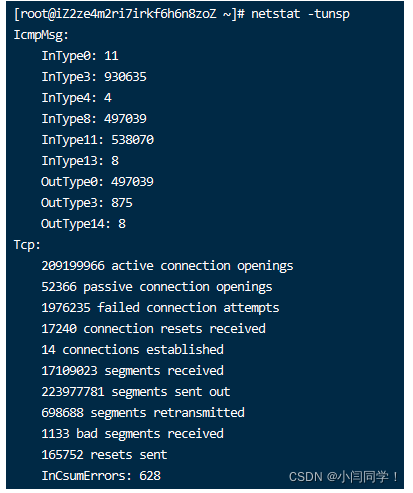Click the InCsumErrors: 628 line

[101, 476]
